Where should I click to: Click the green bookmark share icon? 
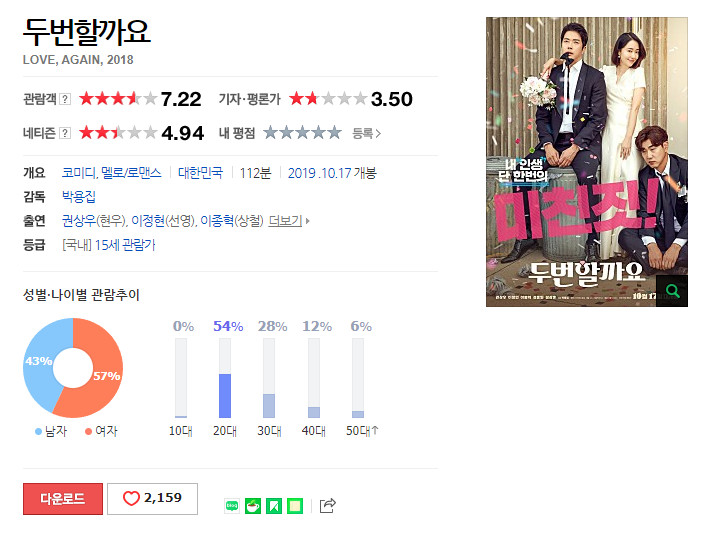(274, 506)
